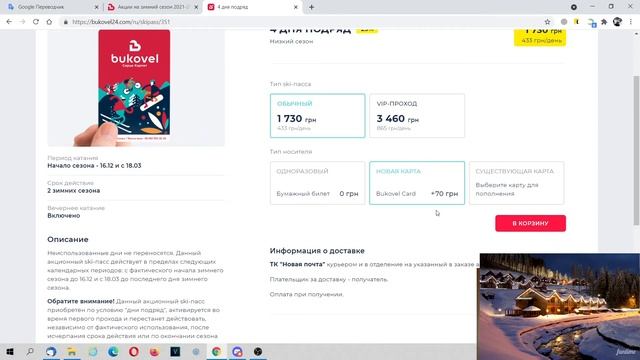
Task: Open the purple recorder app in taskbar
Action: click(x=237, y=351)
